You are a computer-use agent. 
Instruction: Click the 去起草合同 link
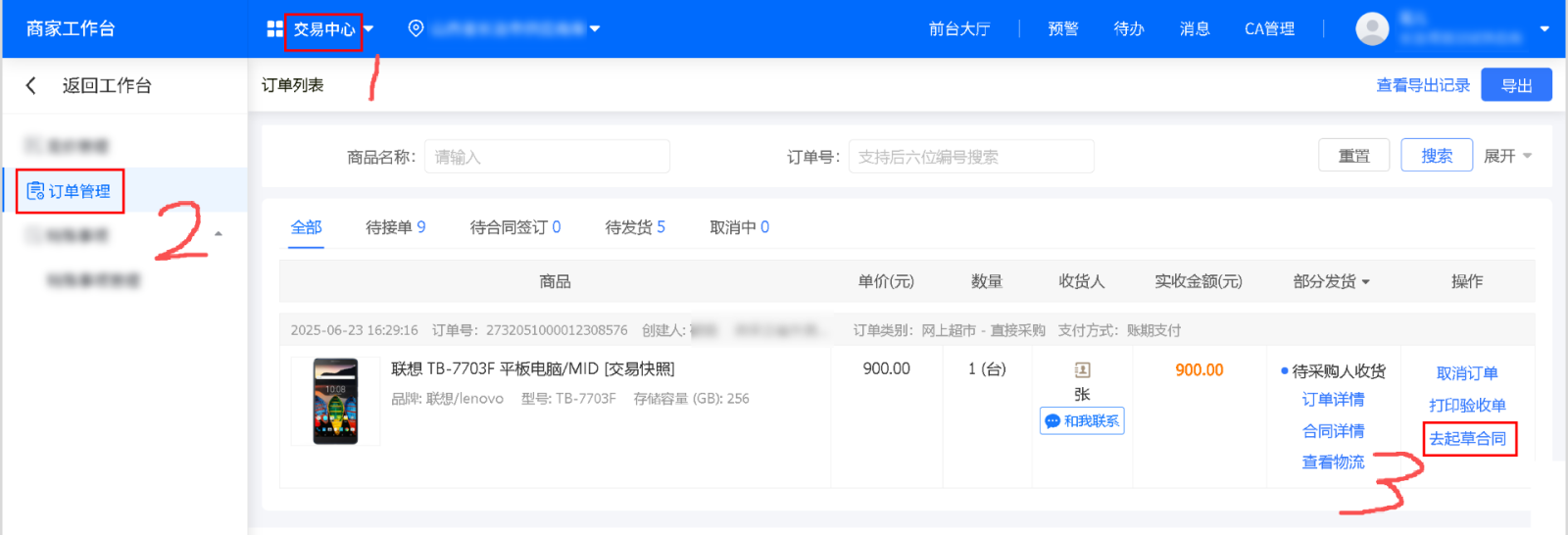click(1467, 439)
